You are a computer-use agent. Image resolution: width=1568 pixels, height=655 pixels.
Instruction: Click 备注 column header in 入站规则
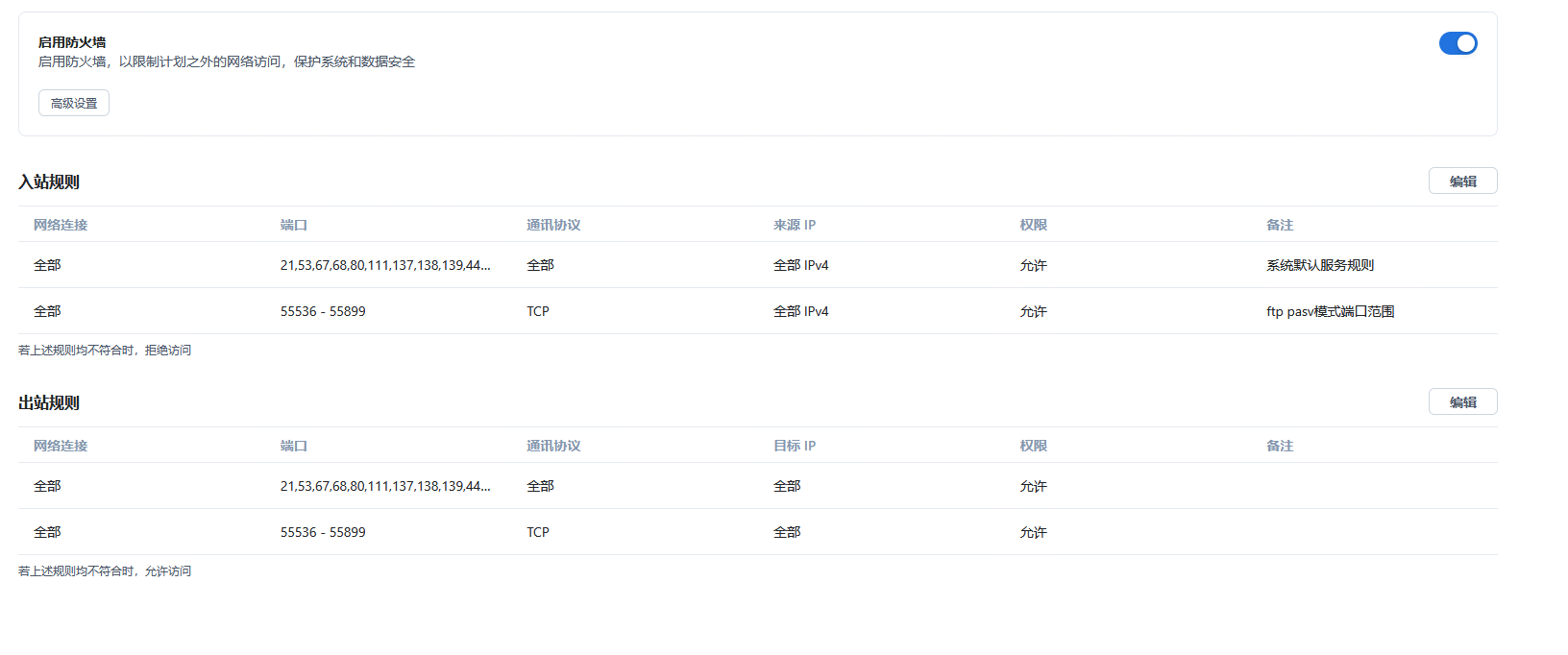[1280, 225]
